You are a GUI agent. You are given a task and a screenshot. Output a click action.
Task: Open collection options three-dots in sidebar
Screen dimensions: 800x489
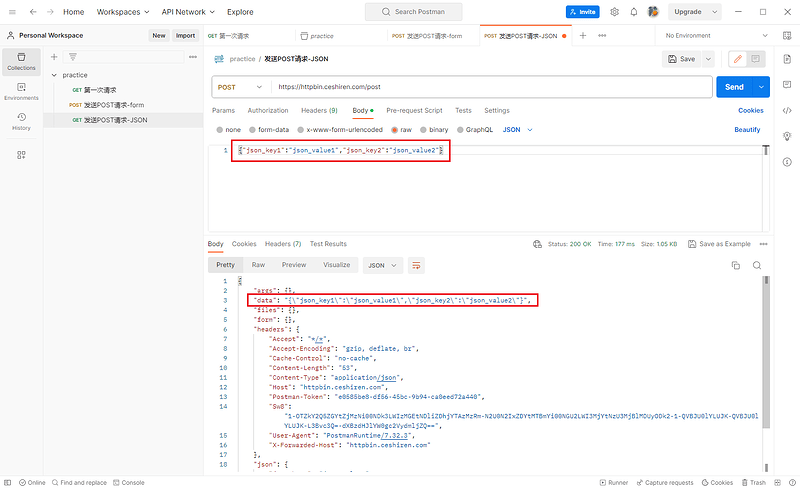pos(193,57)
